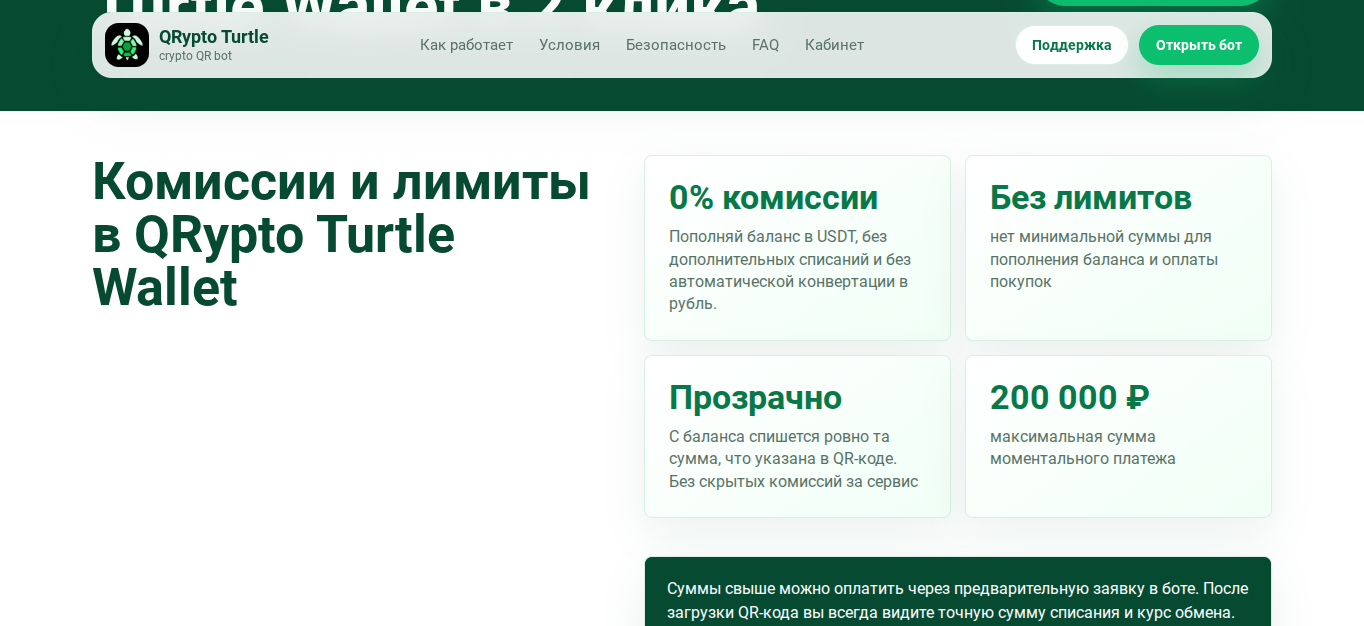Image resolution: width=1364 pixels, height=626 pixels.
Task: Select the 0% комиссии card heading
Action: click(x=773, y=198)
